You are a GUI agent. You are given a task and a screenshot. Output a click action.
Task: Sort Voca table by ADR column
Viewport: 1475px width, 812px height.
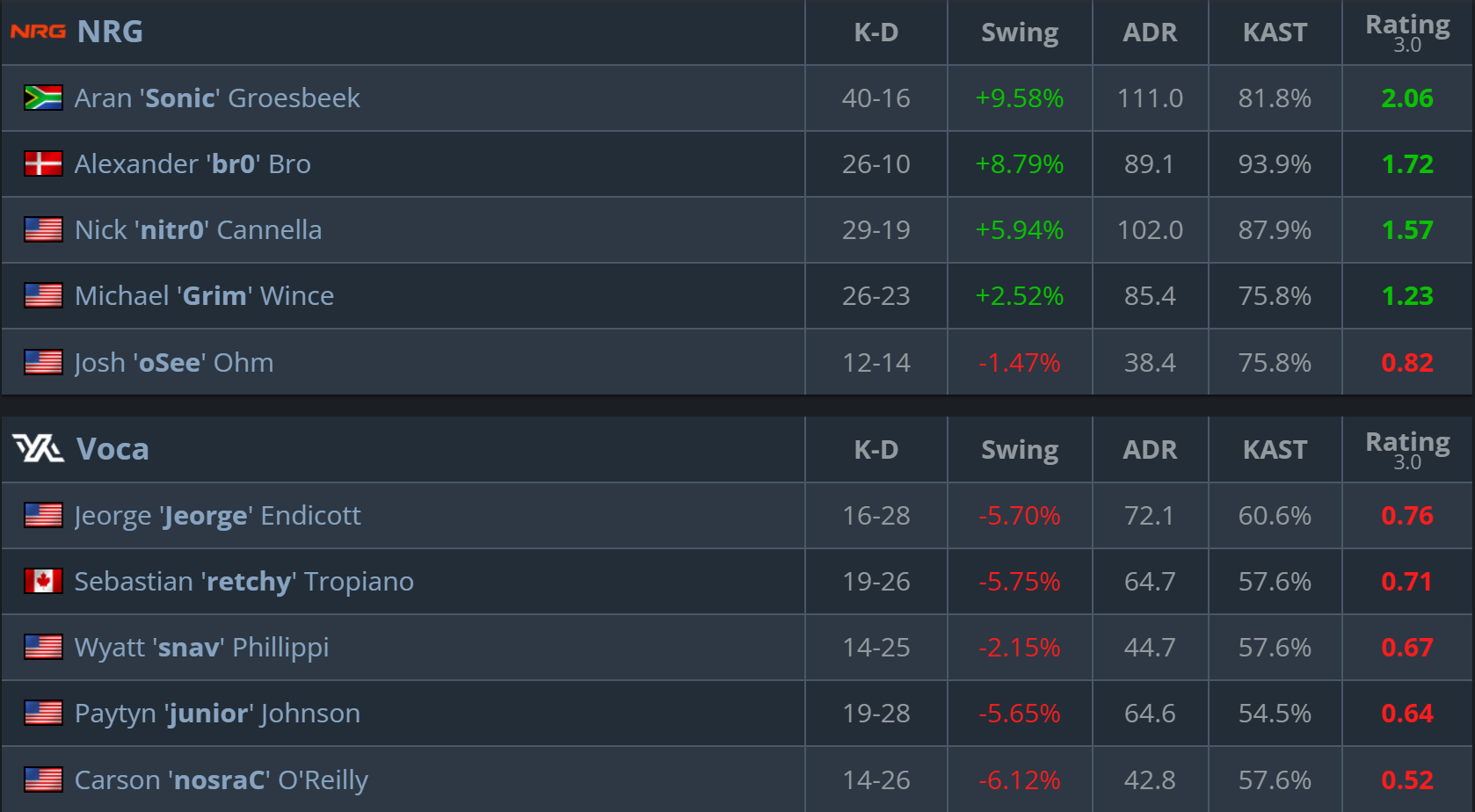tap(1149, 450)
